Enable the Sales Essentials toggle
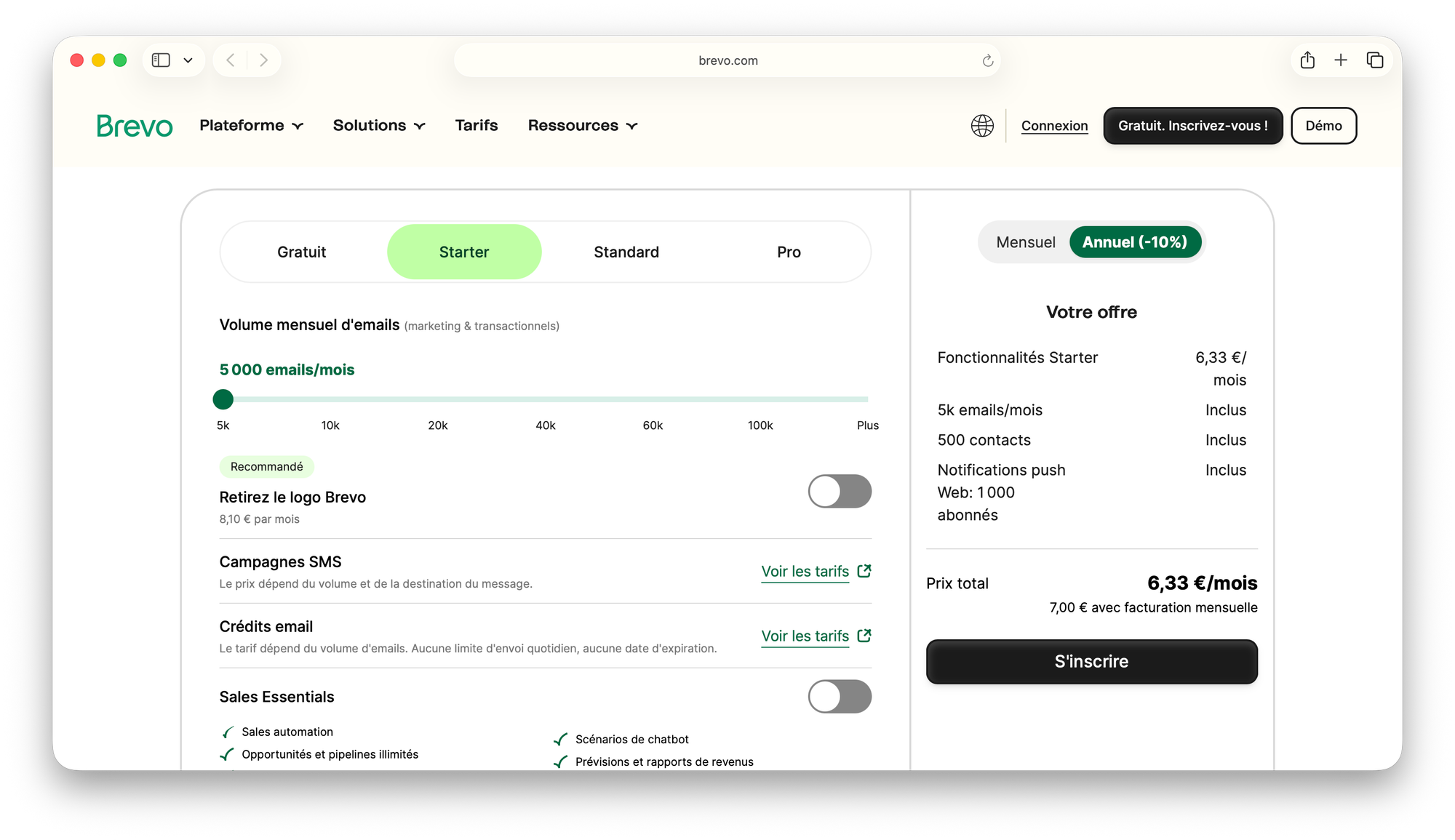 click(840, 697)
